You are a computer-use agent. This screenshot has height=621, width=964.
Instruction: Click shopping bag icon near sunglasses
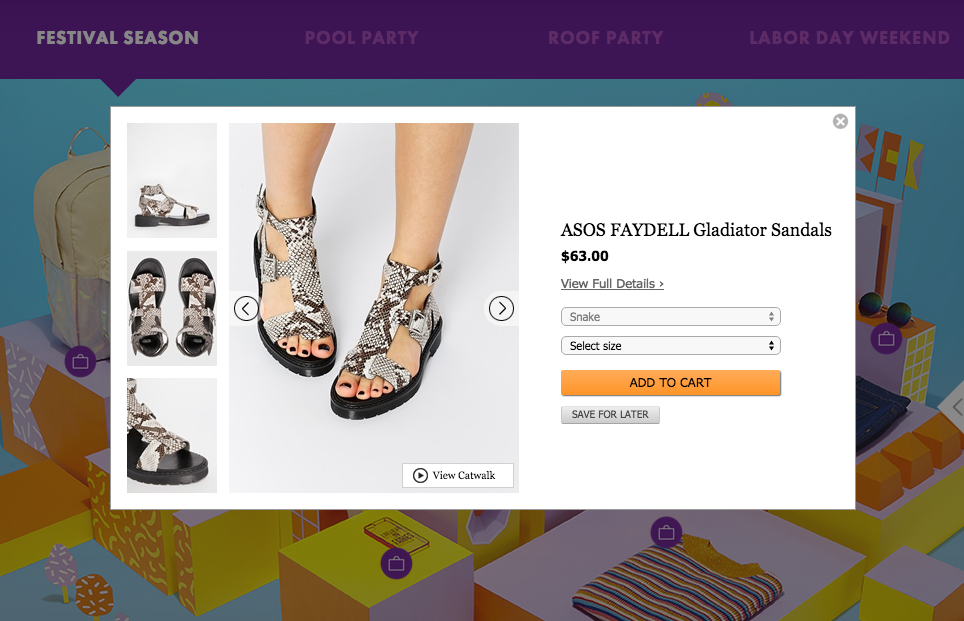(886, 340)
